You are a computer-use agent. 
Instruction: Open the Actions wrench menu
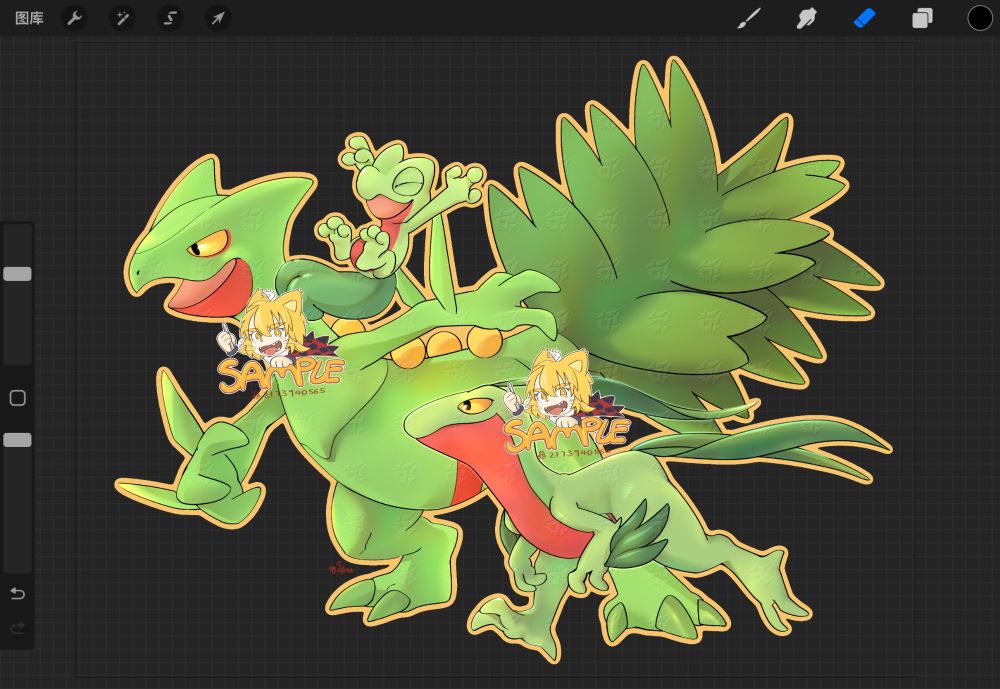[75, 19]
